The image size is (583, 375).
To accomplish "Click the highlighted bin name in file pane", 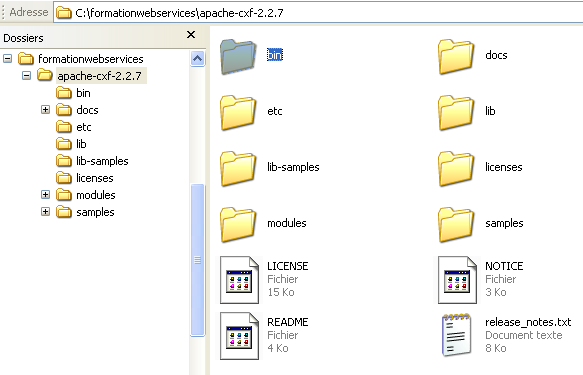I will click(x=275, y=55).
